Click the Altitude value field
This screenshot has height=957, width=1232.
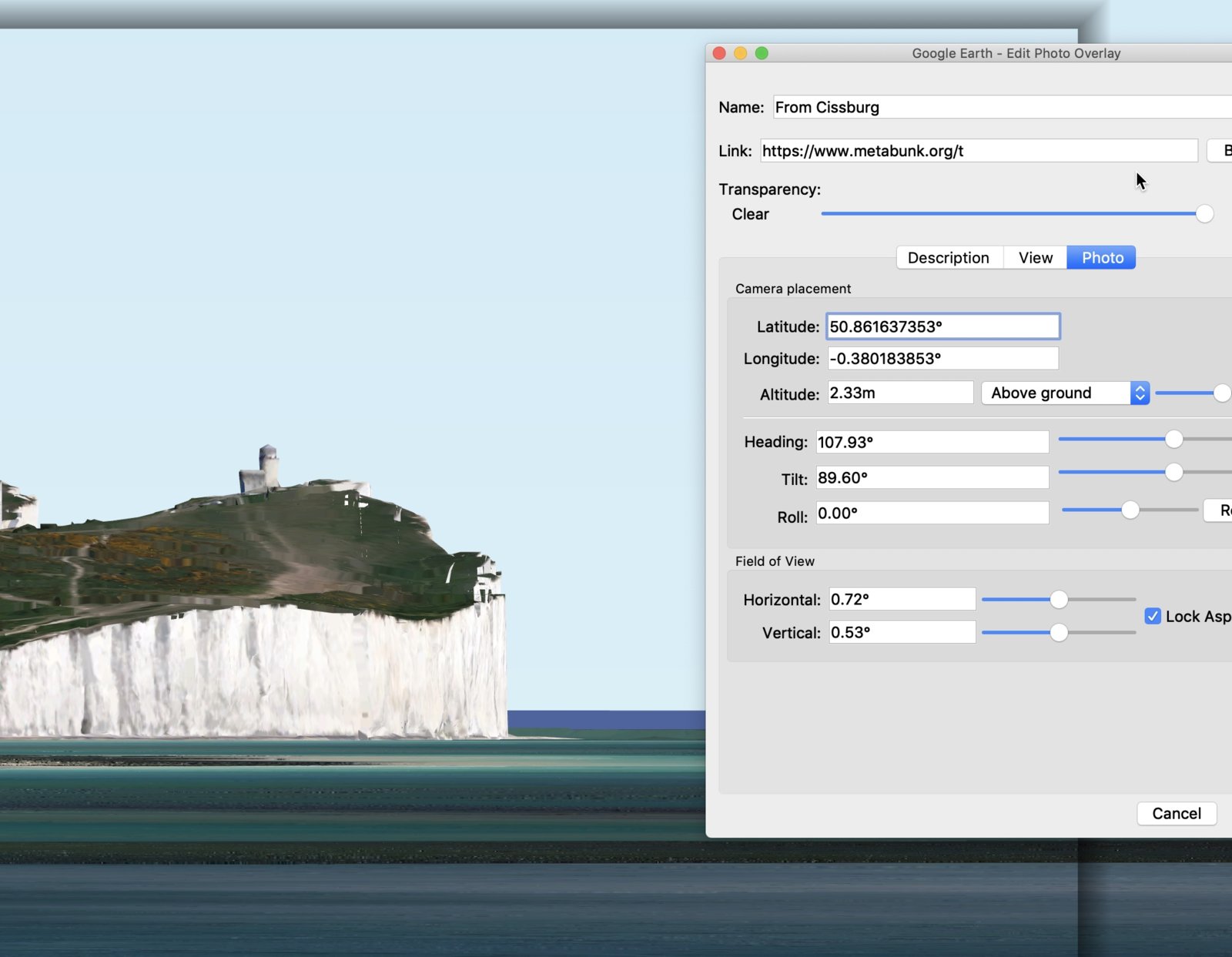899,393
